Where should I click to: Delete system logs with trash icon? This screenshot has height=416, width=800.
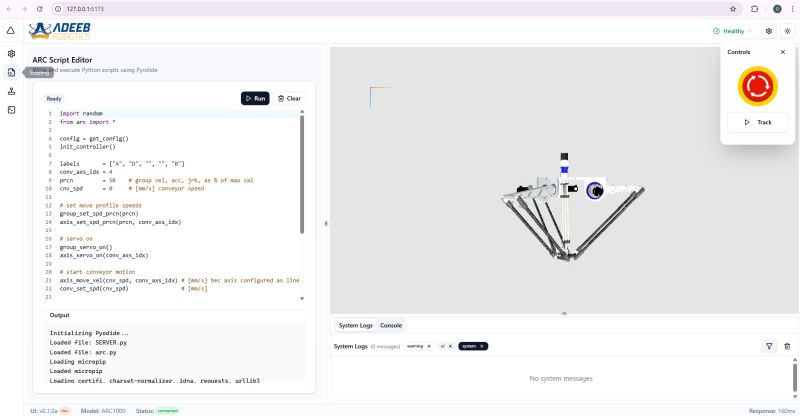coord(787,346)
